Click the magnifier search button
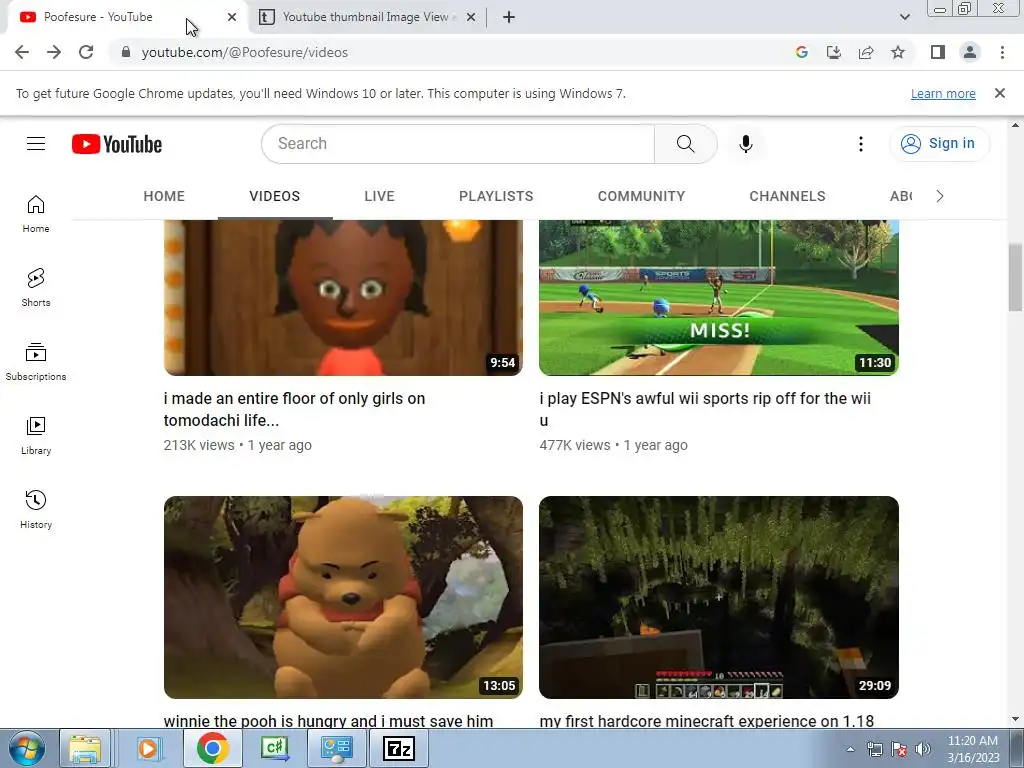1024x768 pixels. click(686, 144)
